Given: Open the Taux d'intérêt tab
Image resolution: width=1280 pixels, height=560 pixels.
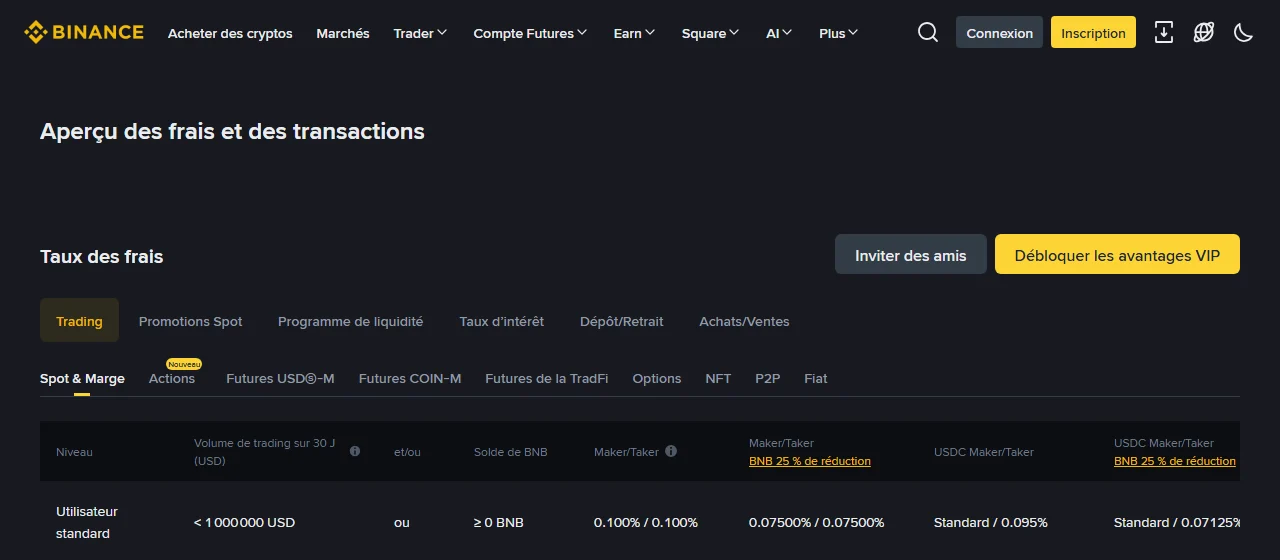Looking at the screenshot, I should pyautogui.click(x=502, y=321).
